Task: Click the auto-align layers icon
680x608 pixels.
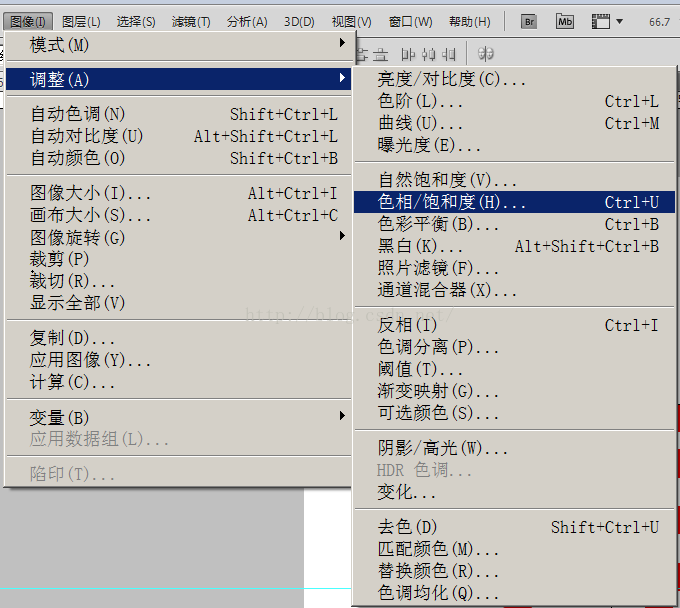Action: click(485, 54)
